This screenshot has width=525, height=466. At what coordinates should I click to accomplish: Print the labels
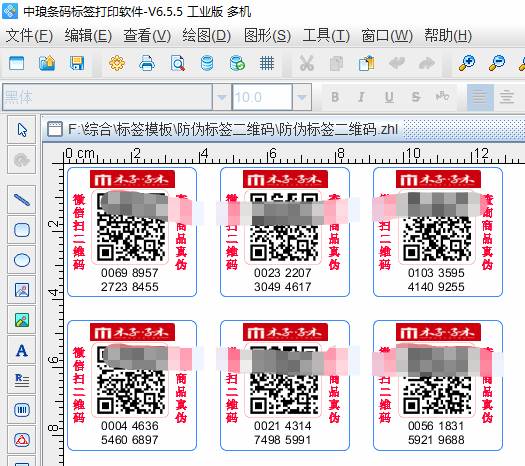pos(147,63)
